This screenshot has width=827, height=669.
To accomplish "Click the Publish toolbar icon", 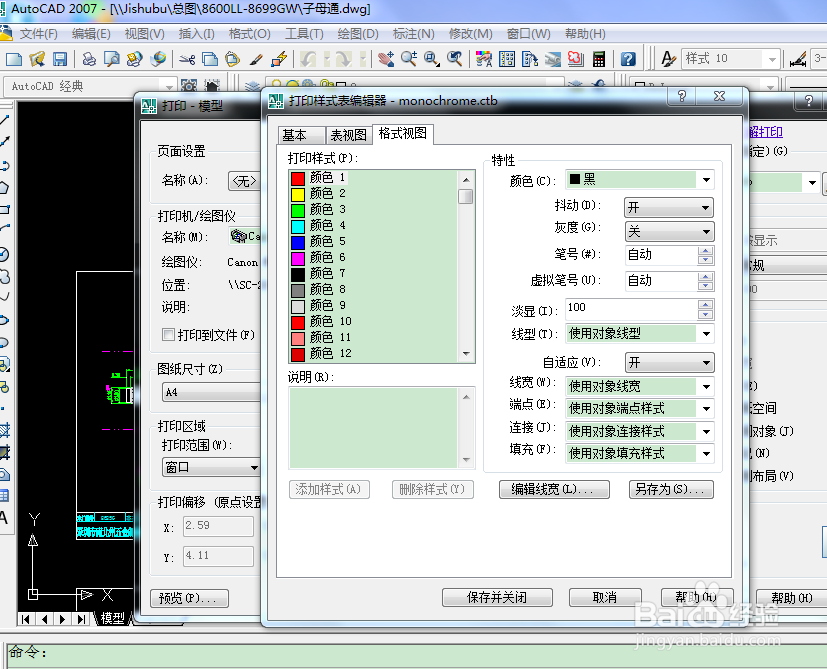I will pyautogui.click(x=134, y=59).
